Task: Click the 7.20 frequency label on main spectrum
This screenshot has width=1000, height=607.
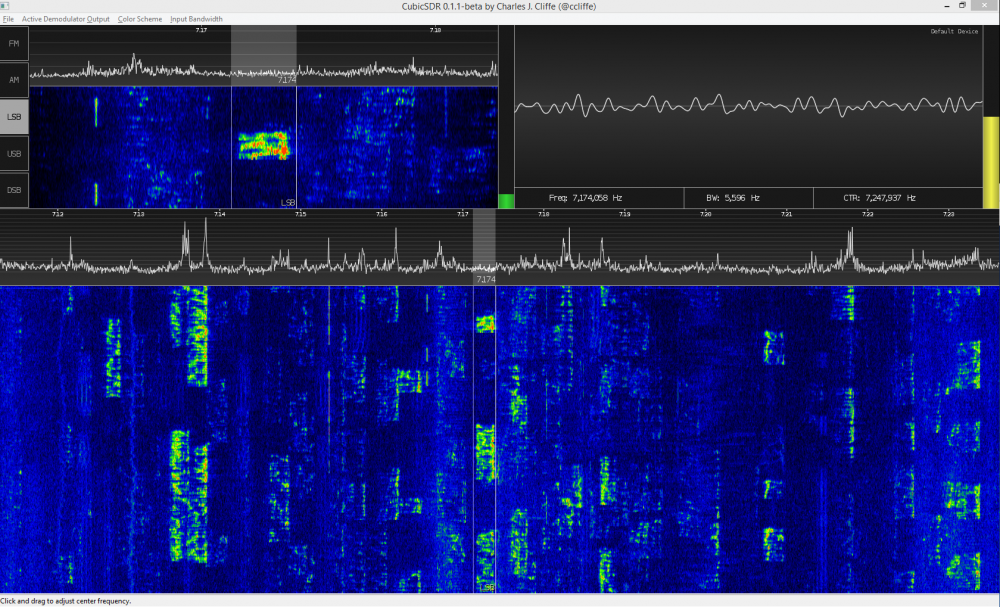Action: [705, 214]
